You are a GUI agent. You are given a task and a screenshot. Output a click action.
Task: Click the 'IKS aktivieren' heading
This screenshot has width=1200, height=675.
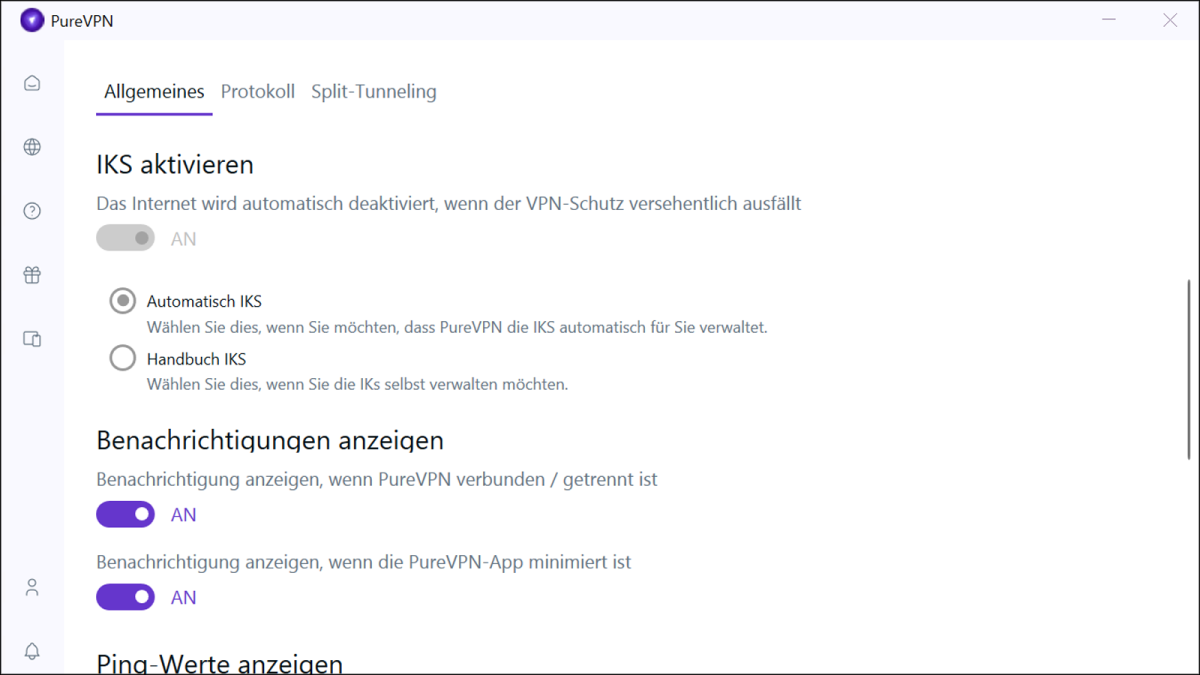click(175, 164)
